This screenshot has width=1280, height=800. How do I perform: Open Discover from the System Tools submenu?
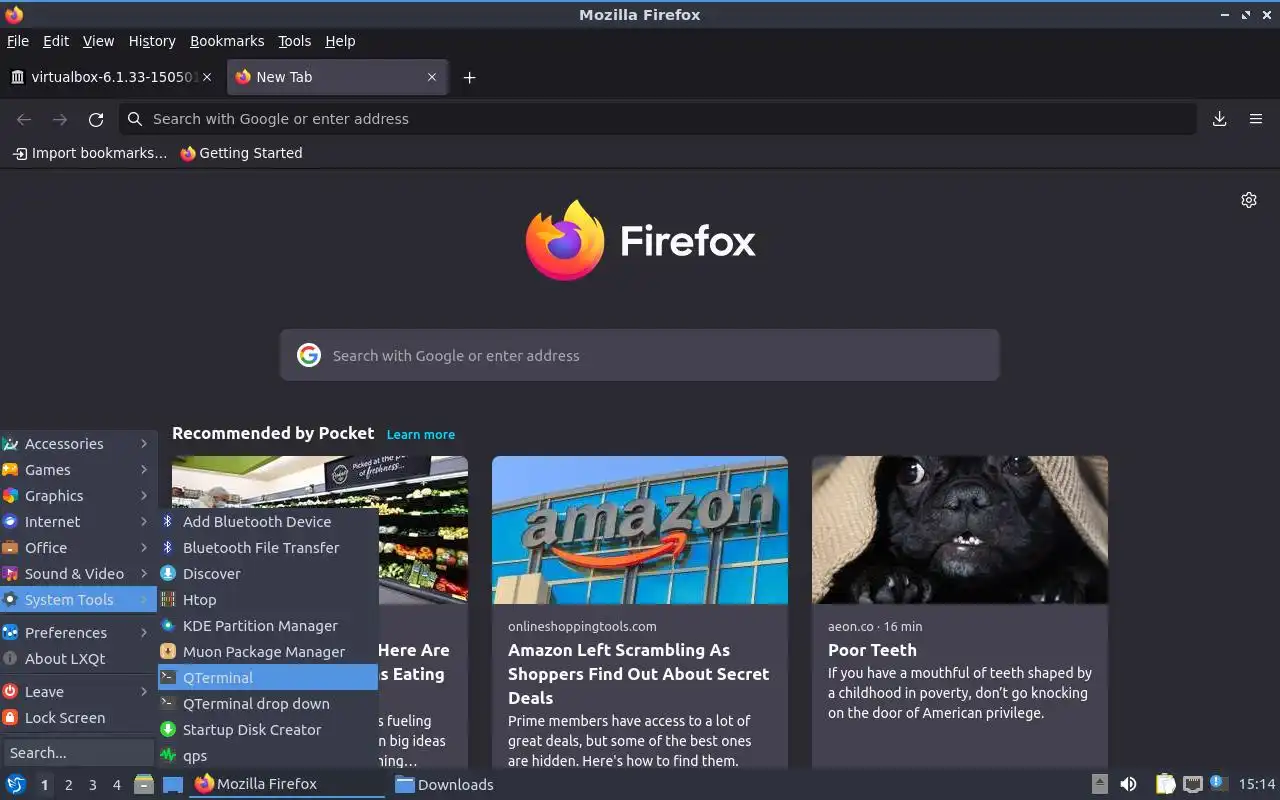(268, 573)
